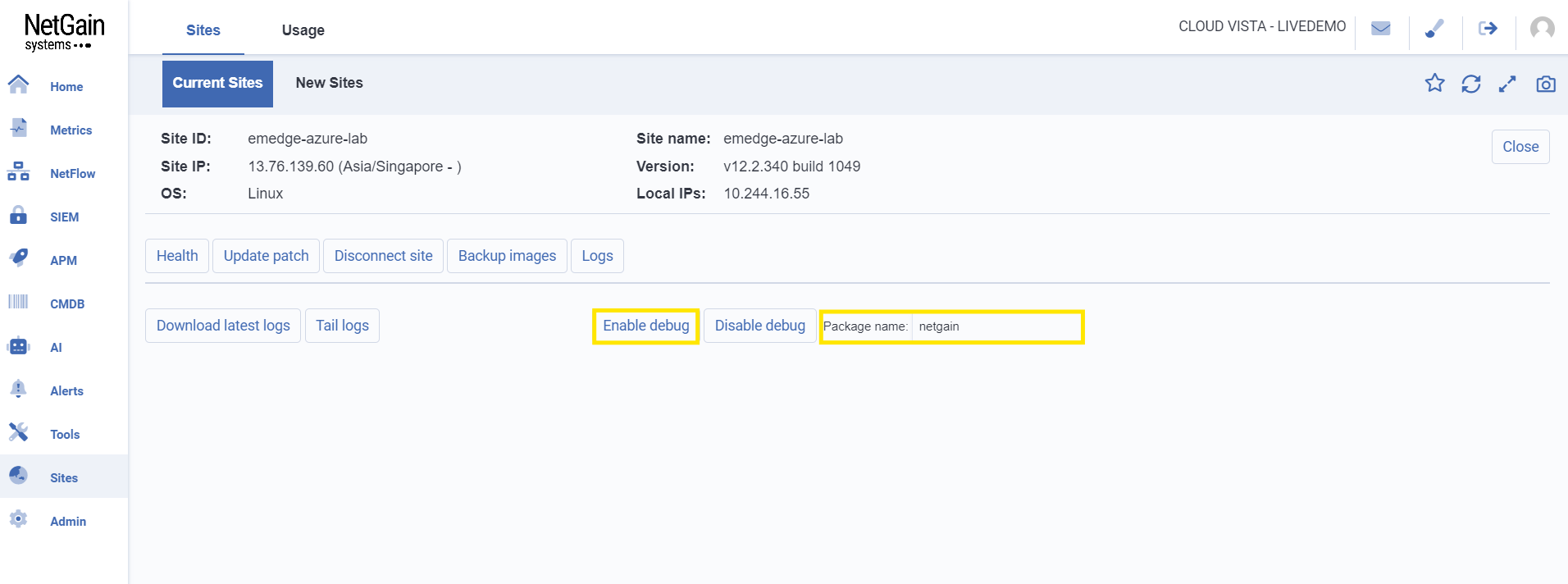Viewport: 1568px width, 584px height.
Task: Click the Logs button
Action: (597, 256)
